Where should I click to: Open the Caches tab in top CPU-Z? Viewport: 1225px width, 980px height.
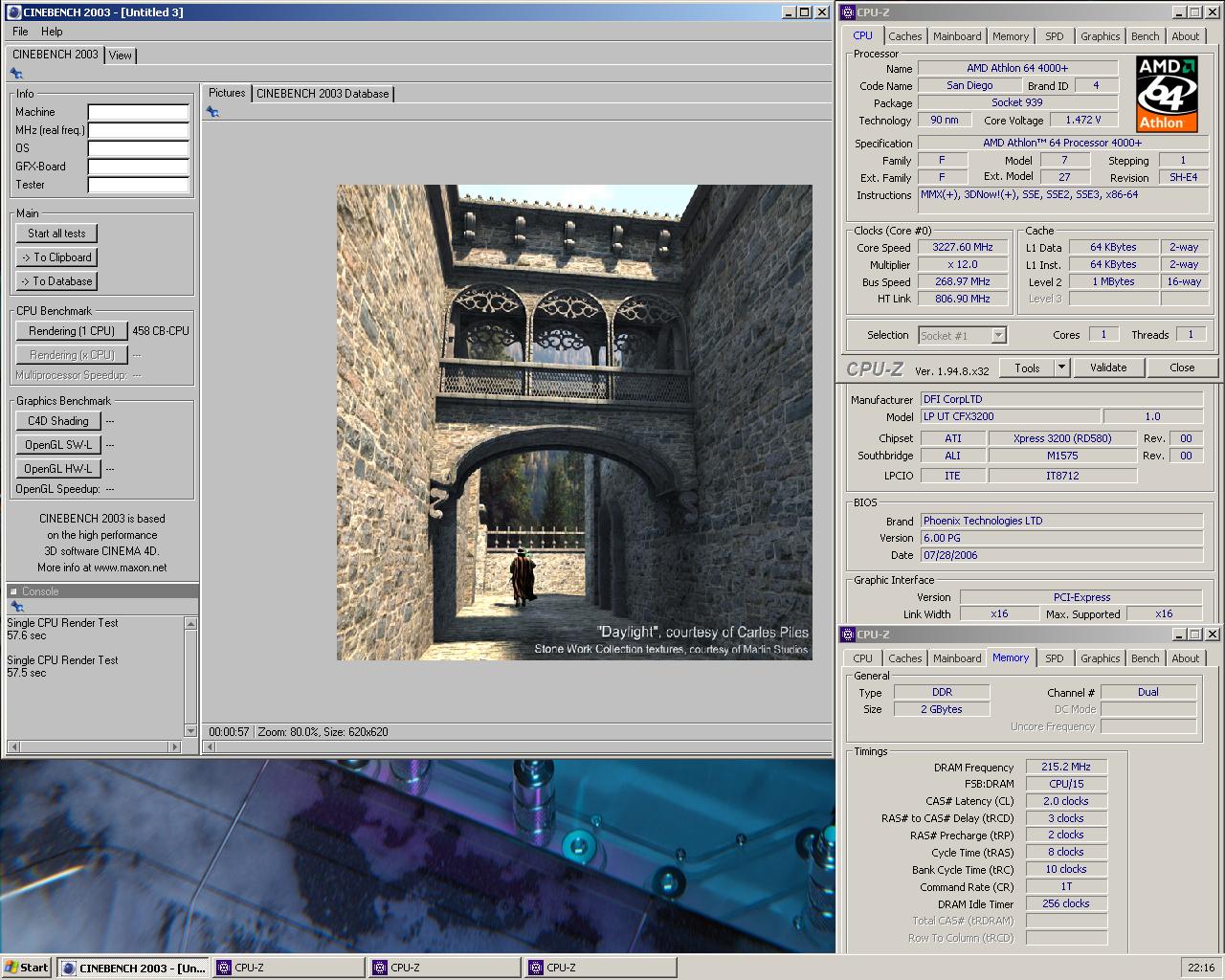tap(905, 36)
